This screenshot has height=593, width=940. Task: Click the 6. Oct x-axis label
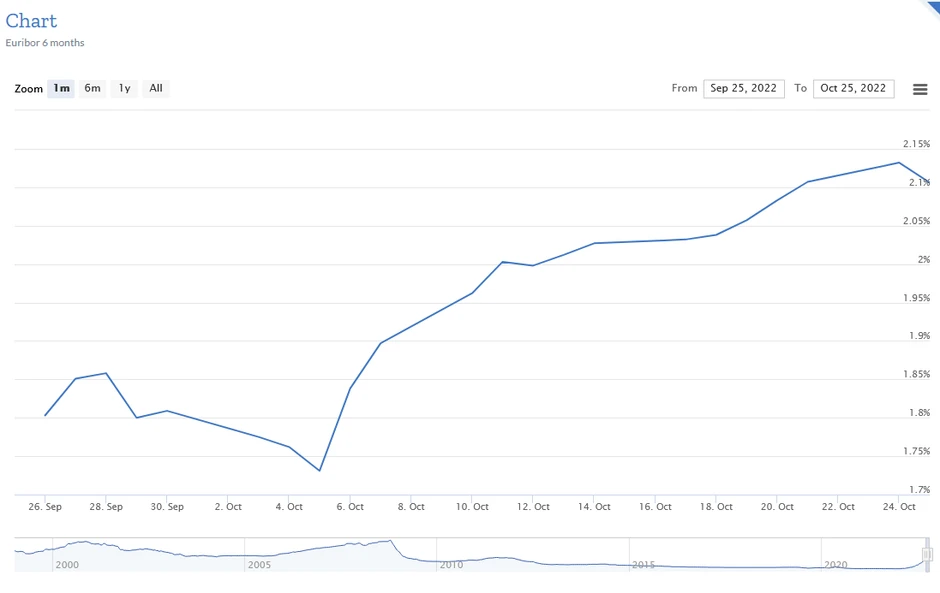[350, 507]
